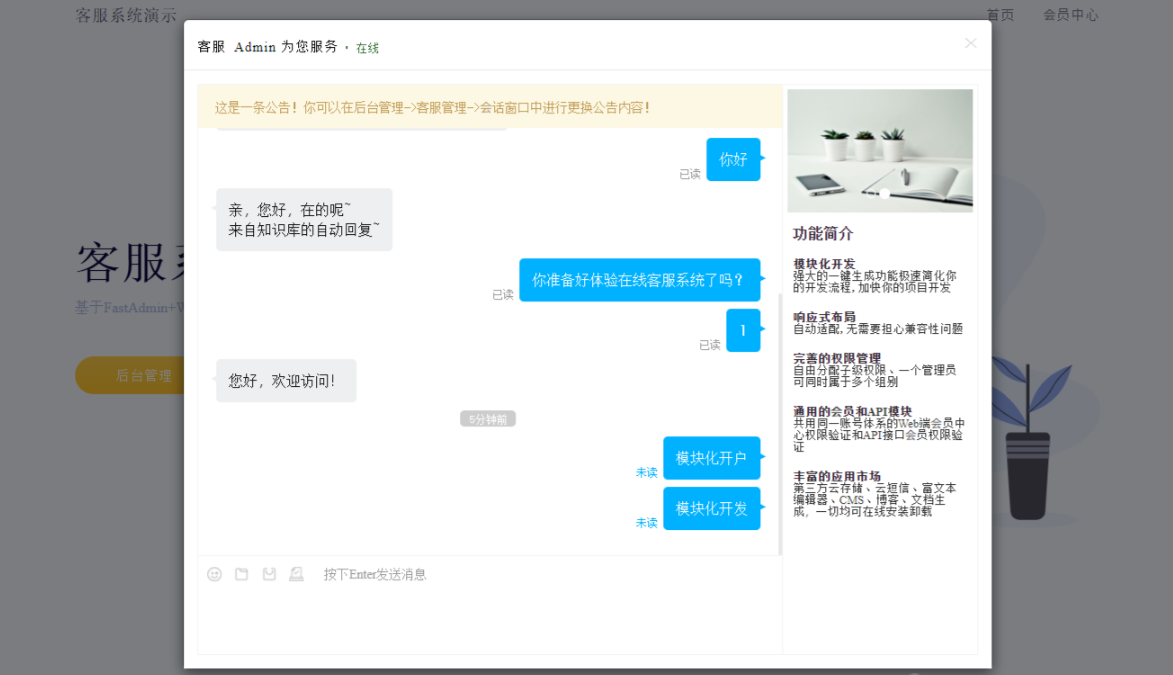Select the 您好，欢迎访问！ reply bubble
This screenshot has width=1173, height=675.
pos(285,381)
